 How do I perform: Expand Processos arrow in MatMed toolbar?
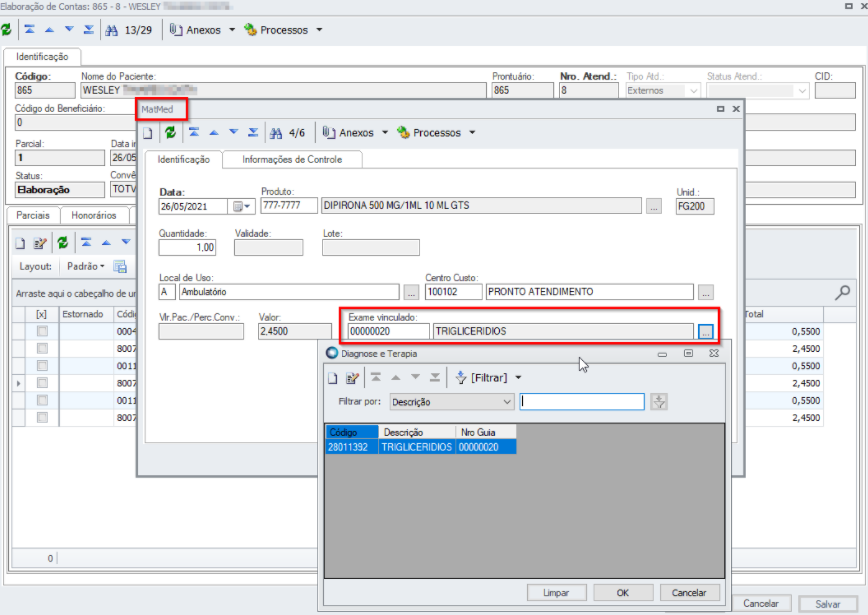[472, 133]
